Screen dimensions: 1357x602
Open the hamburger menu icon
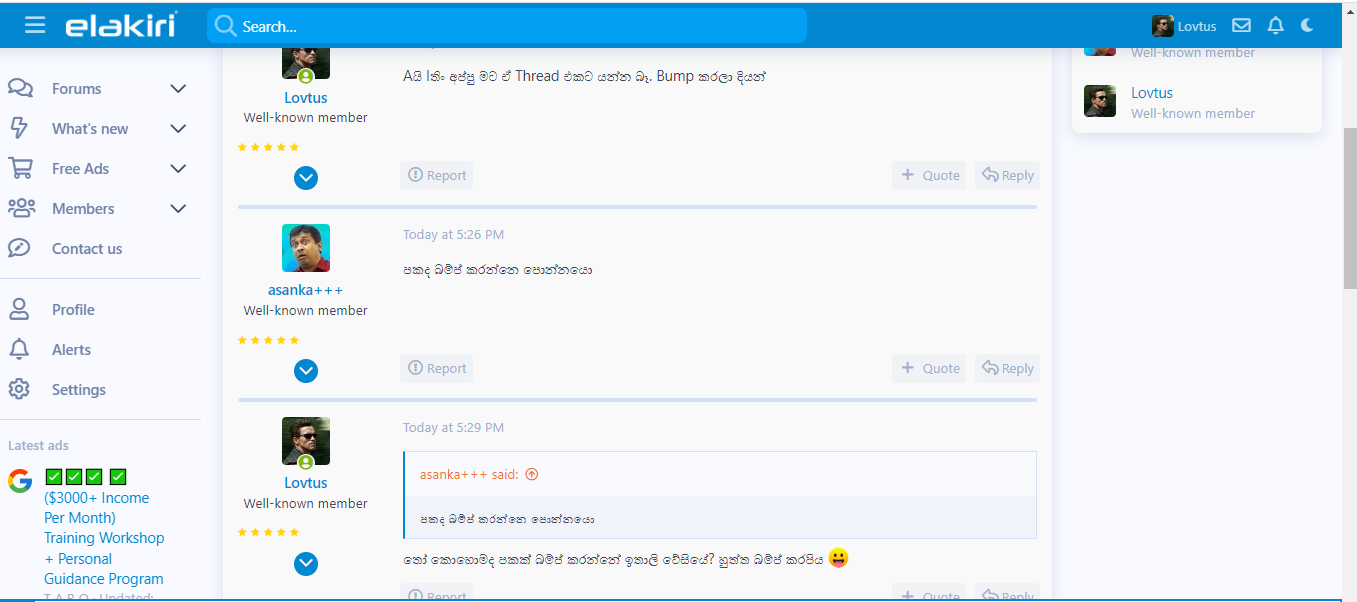pyautogui.click(x=35, y=25)
